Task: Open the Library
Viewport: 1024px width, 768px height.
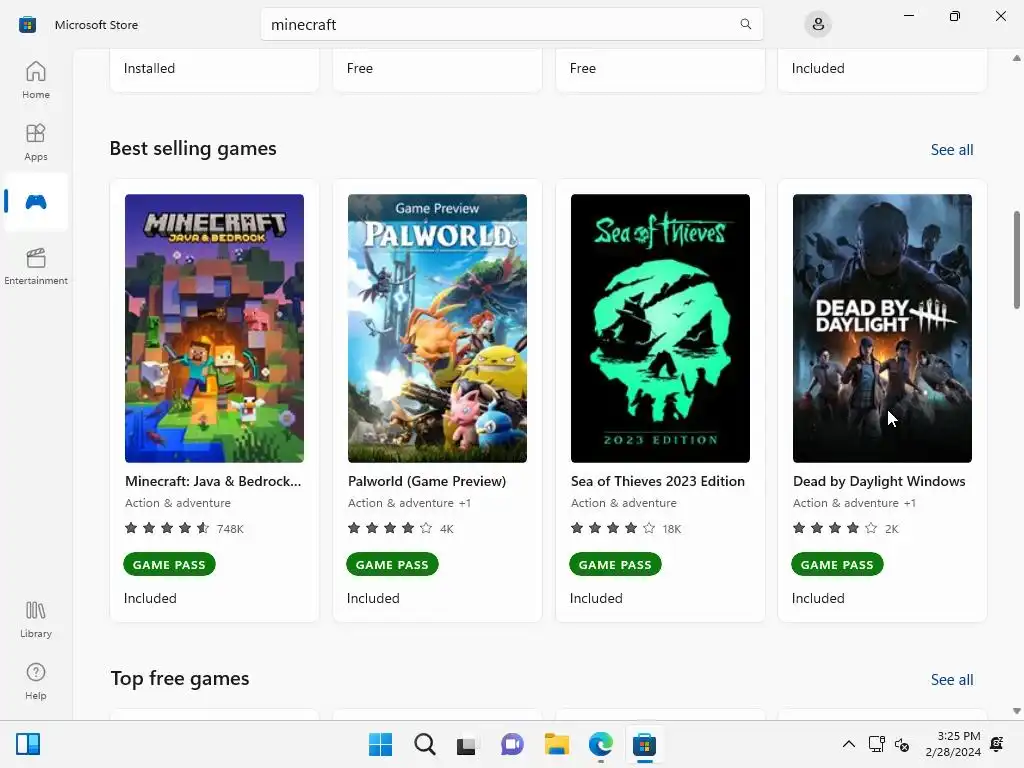Action: coord(36,619)
